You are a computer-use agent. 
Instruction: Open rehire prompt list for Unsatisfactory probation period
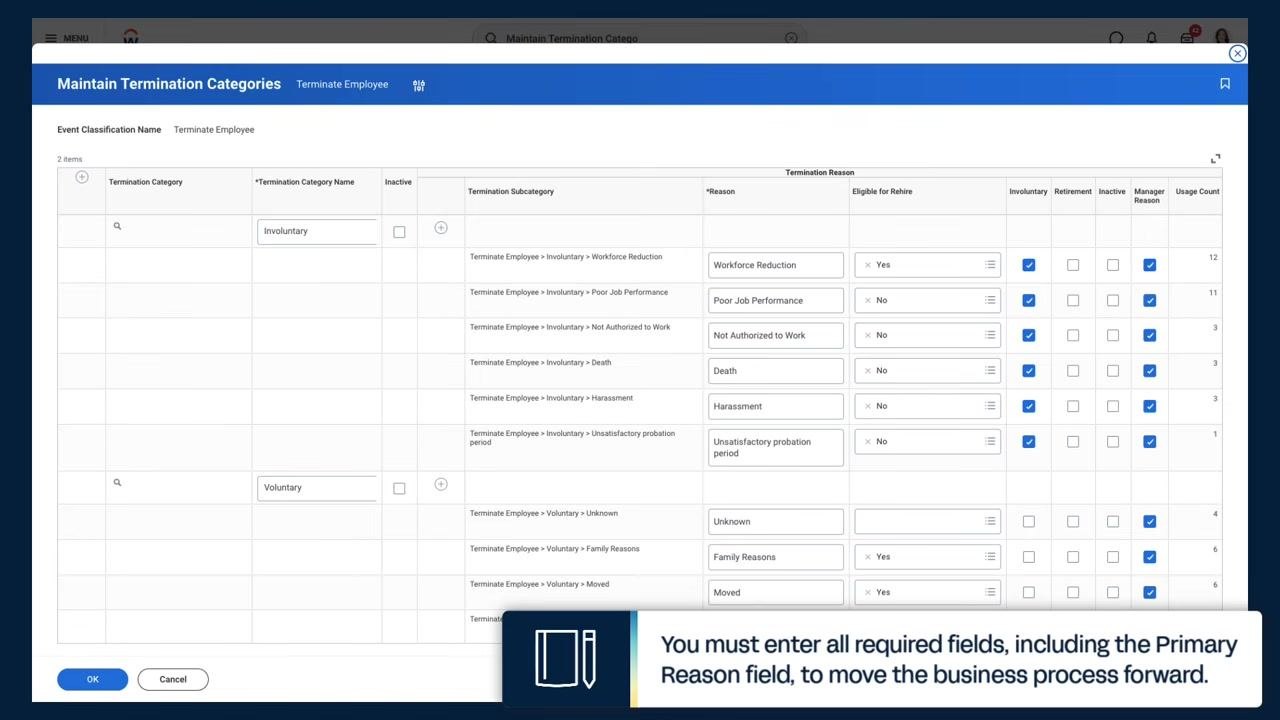pos(990,441)
